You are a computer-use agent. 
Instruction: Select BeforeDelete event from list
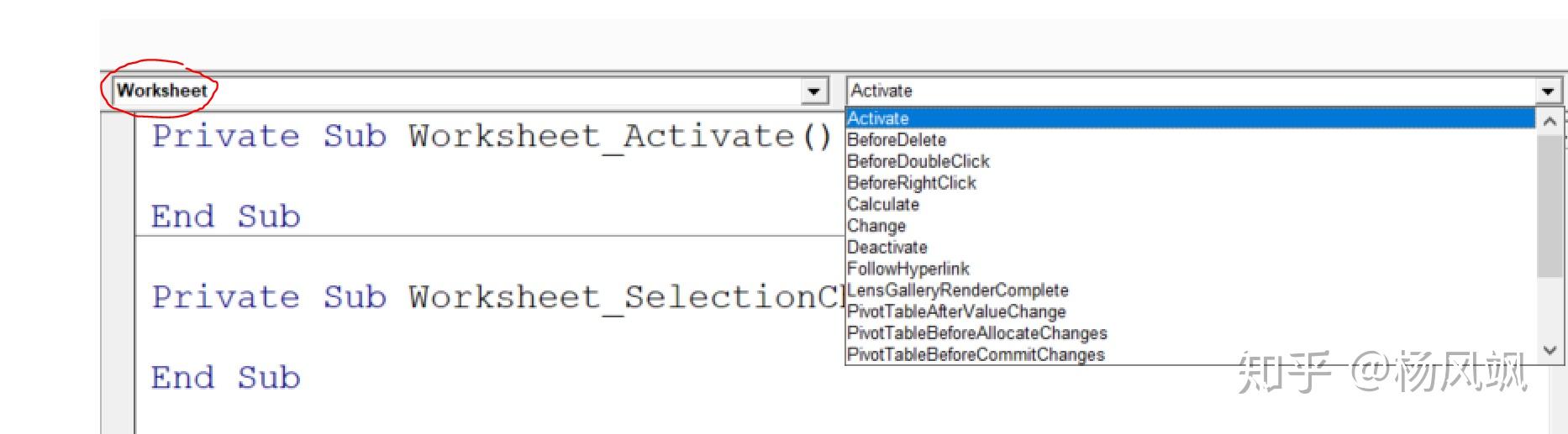[x=897, y=140]
